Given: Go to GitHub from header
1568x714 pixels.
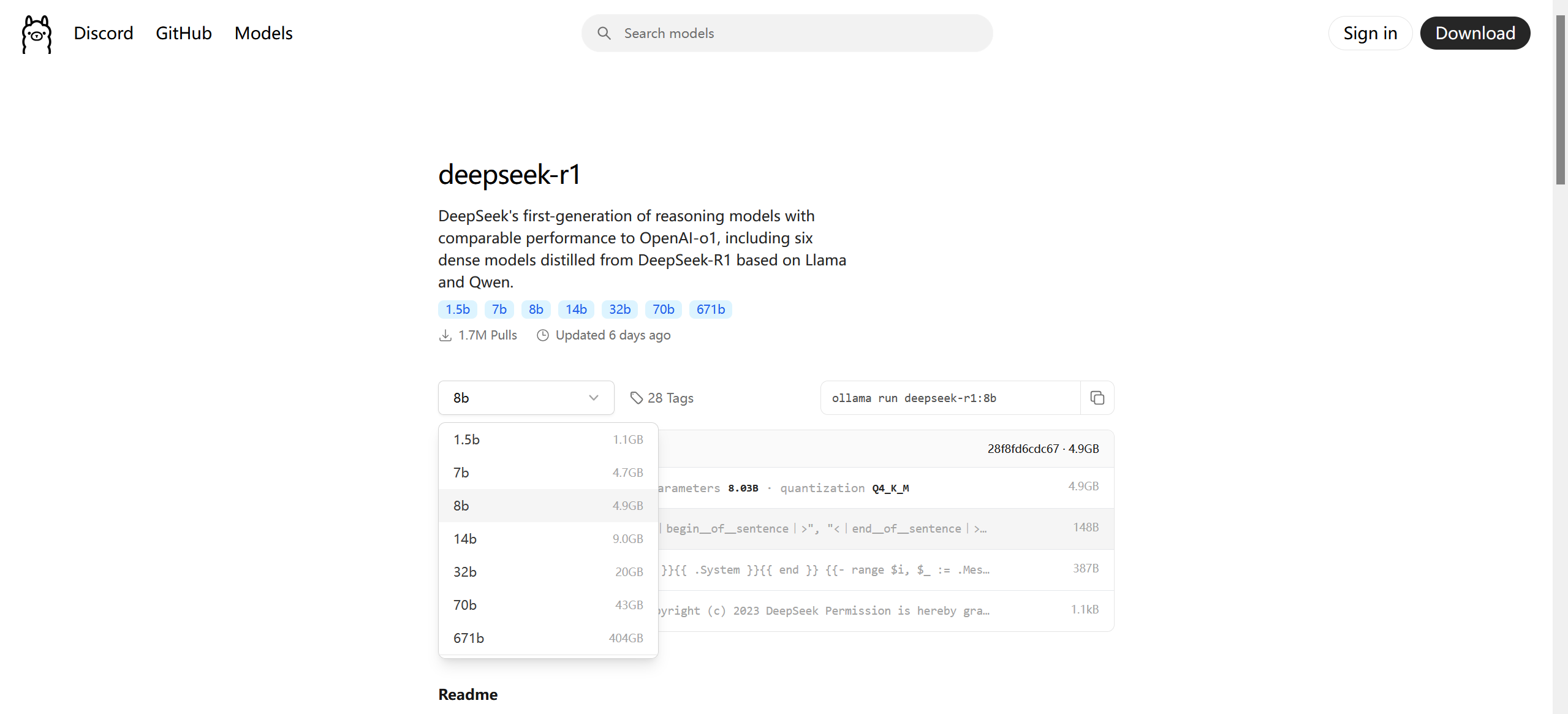Looking at the screenshot, I should 183,33.
